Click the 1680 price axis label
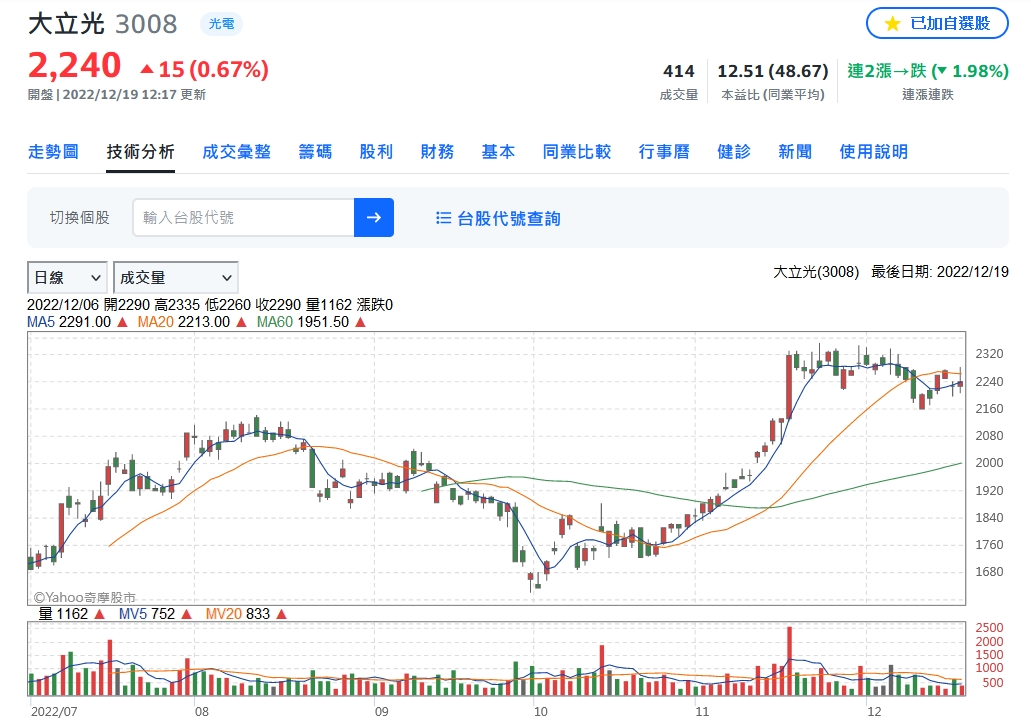The width and height of the screenshot is (1031, 723). pos(989,572)
